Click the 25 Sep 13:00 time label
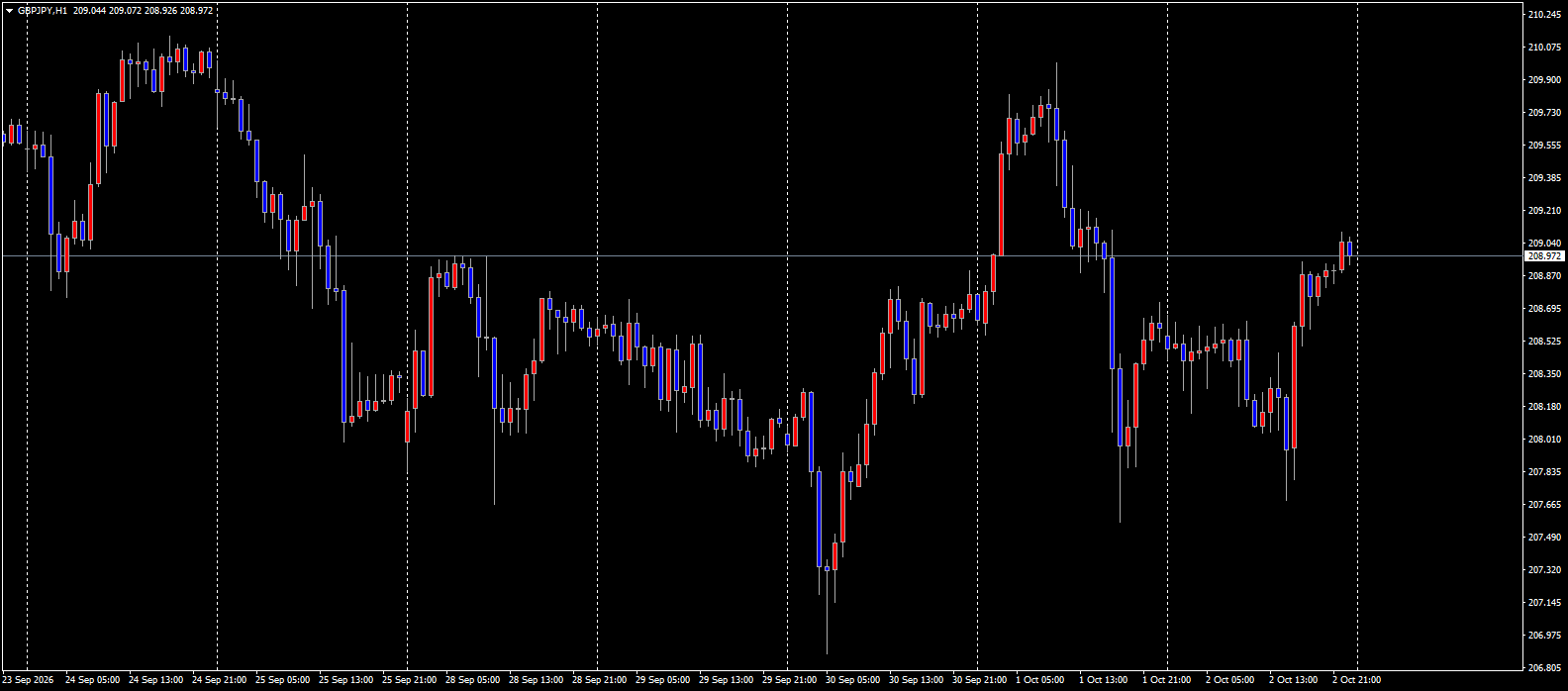Screen dimensions: 1568x691 (x=345, y=680)
